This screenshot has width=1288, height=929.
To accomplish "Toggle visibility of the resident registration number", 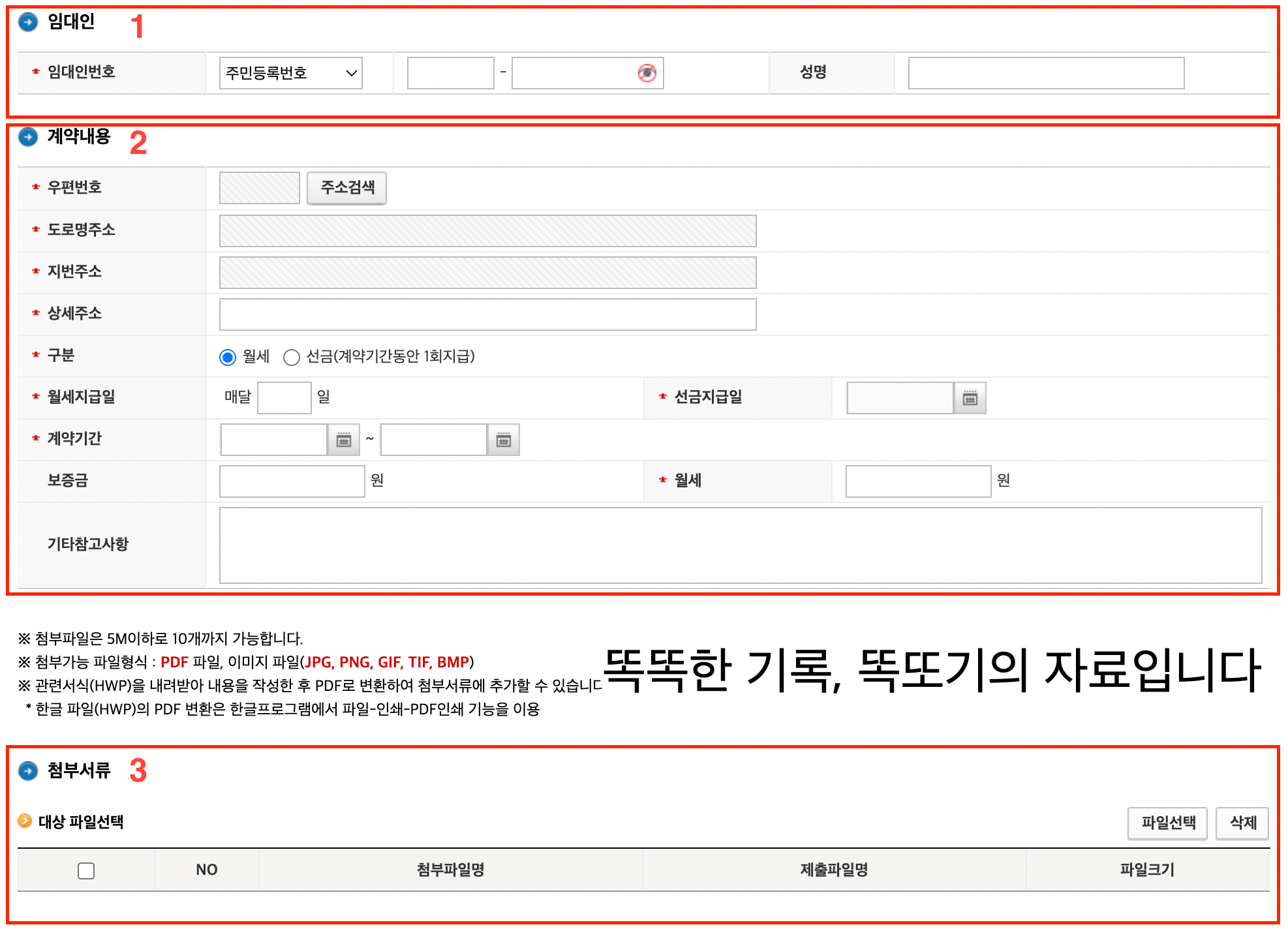I will (647, 73).
